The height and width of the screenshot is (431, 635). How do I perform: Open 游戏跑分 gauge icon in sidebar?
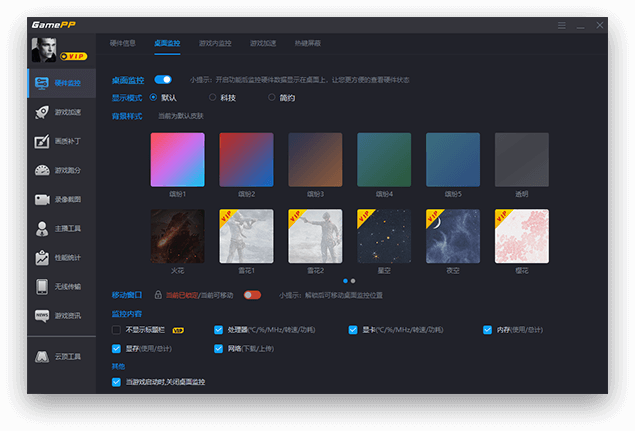click(60, 170)
